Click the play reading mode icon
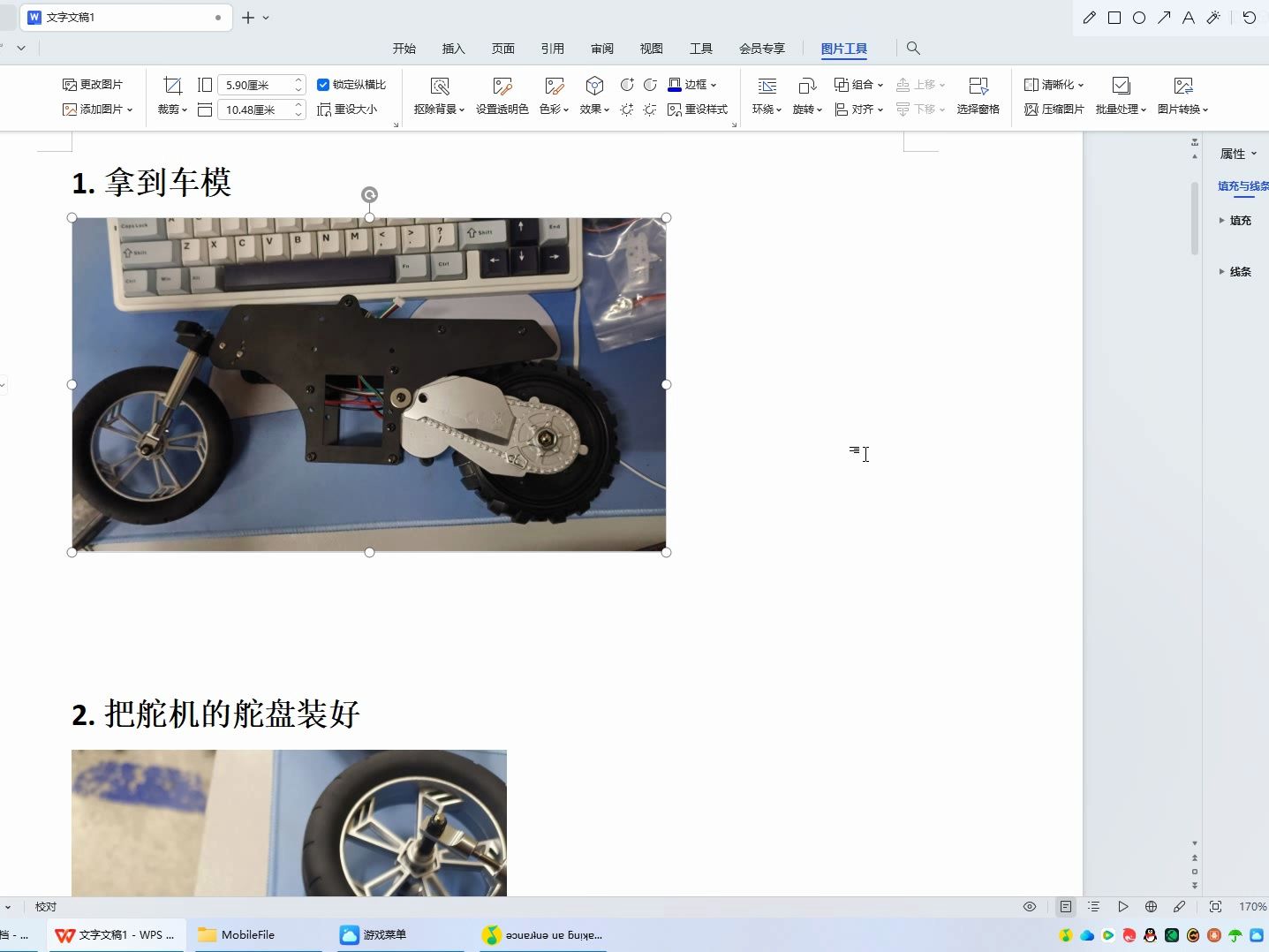Screen dimensions: 1269x952 (x=1122, y=907)
